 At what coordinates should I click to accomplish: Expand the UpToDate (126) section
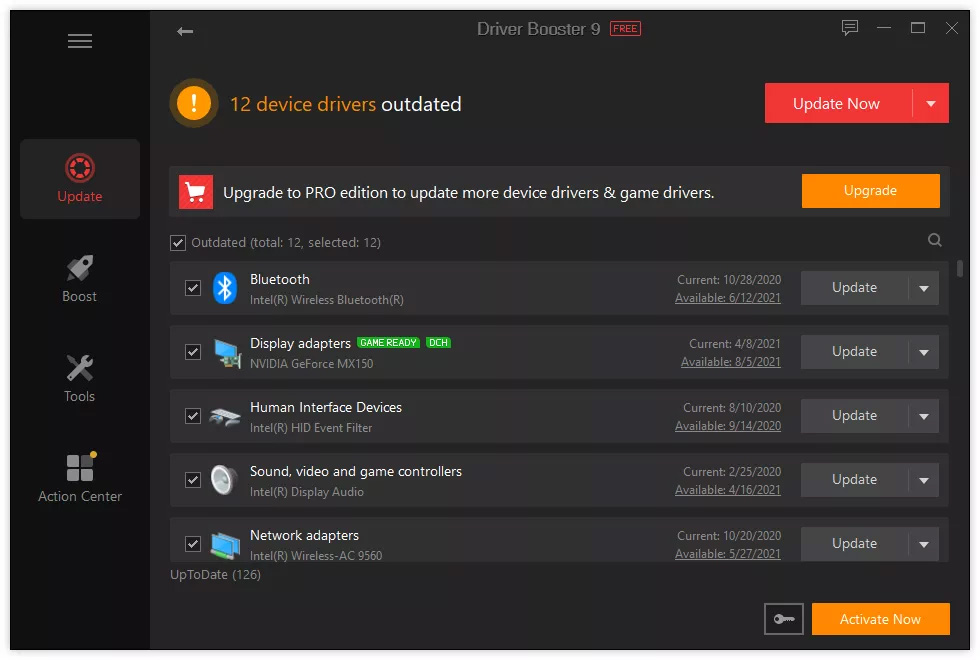216,574
